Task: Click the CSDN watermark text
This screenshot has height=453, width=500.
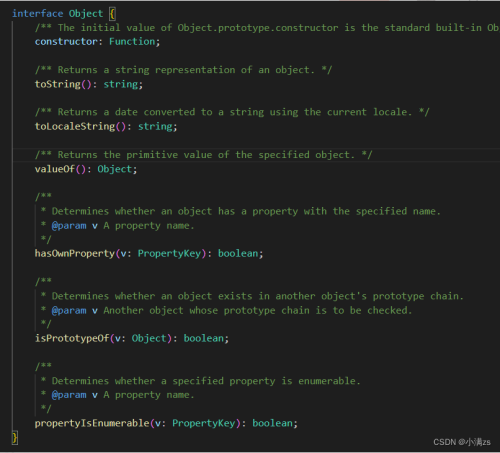Action: (462, 442)
